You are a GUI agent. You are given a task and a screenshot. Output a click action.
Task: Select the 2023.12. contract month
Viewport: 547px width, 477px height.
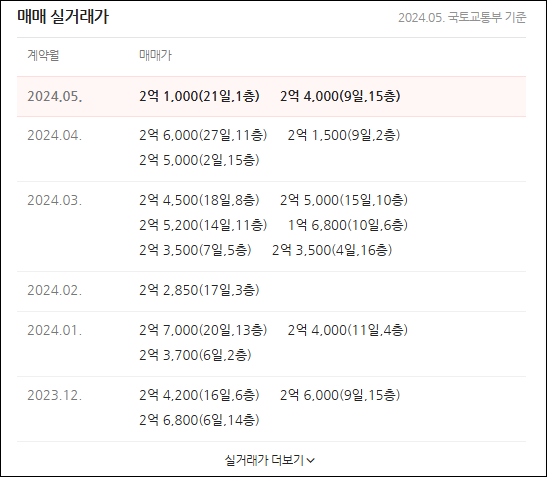pyautogui.click(x=55, y=395)
